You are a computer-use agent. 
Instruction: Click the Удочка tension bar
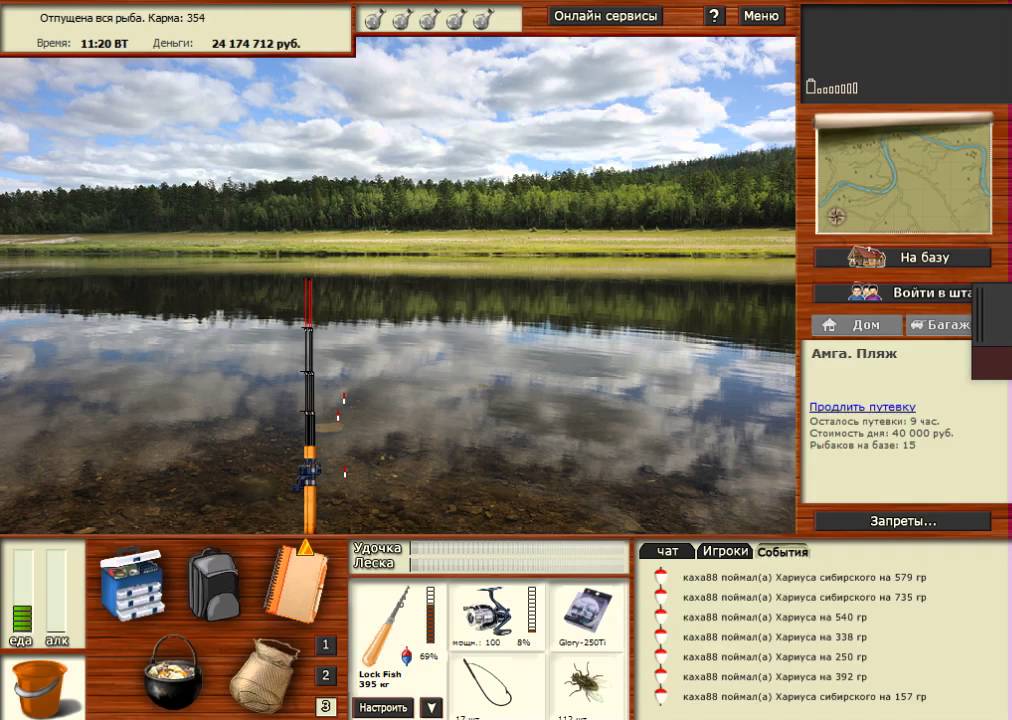[517, 548]
